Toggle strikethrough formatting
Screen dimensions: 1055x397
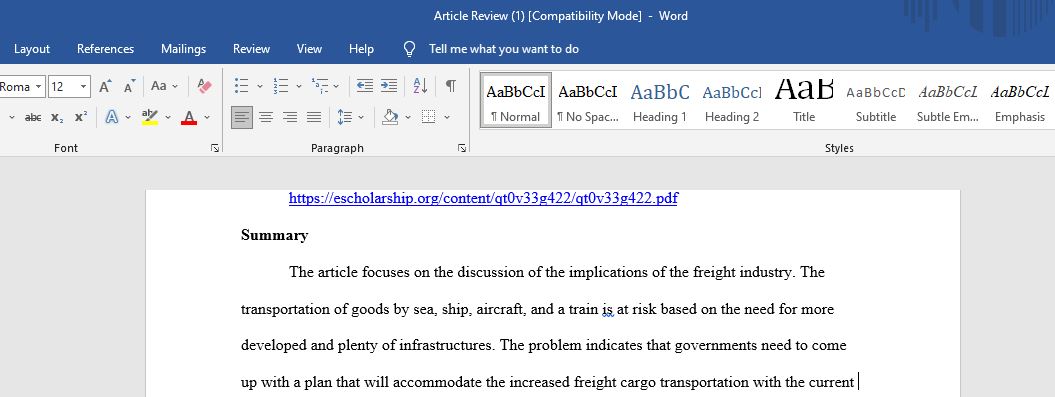tap(32, 117)
